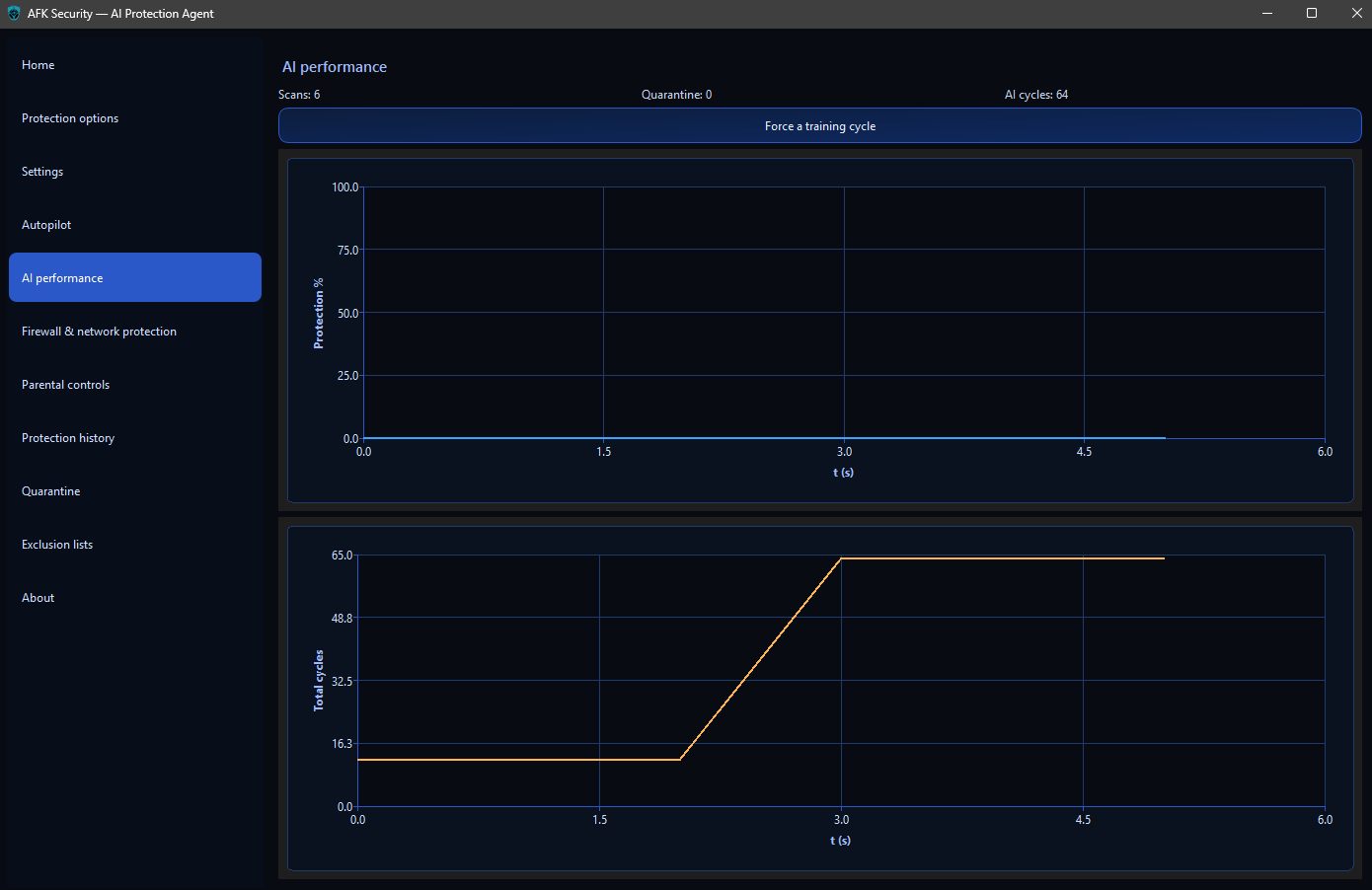View Protection history
Screen dimensions: 1372x890
tap(67, 437)
